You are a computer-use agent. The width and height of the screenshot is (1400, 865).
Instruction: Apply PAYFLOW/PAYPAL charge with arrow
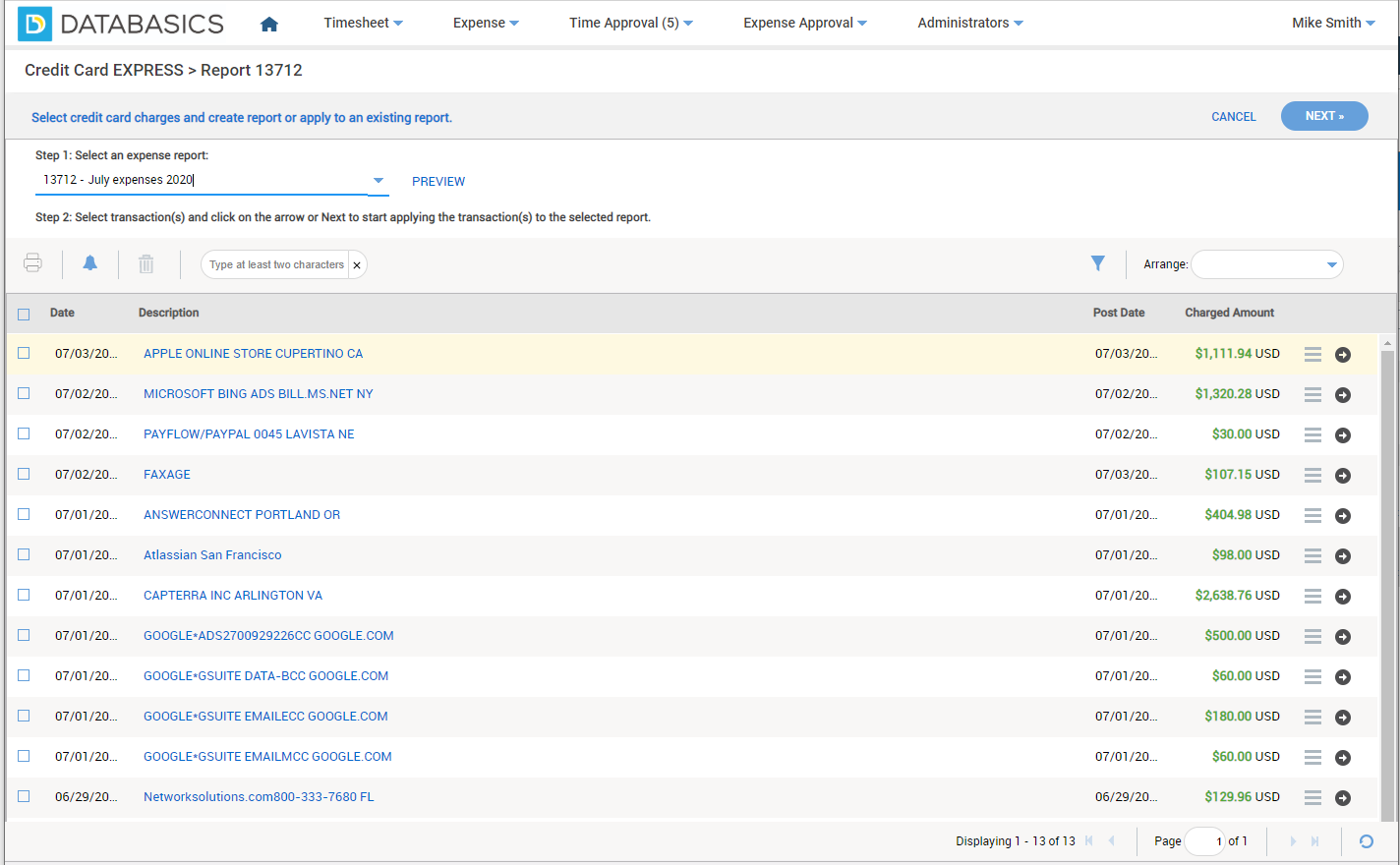pyautogui.click(x=1343, y=435)
